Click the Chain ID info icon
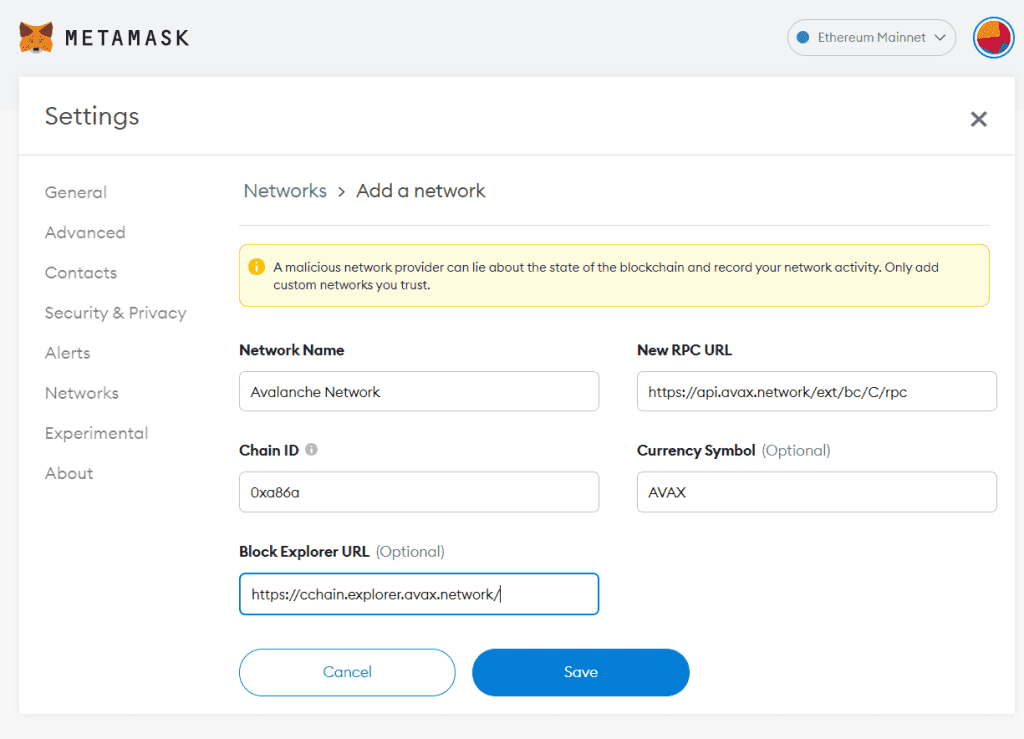This screenshot has width=1024, height=739. tap(311, 450)
